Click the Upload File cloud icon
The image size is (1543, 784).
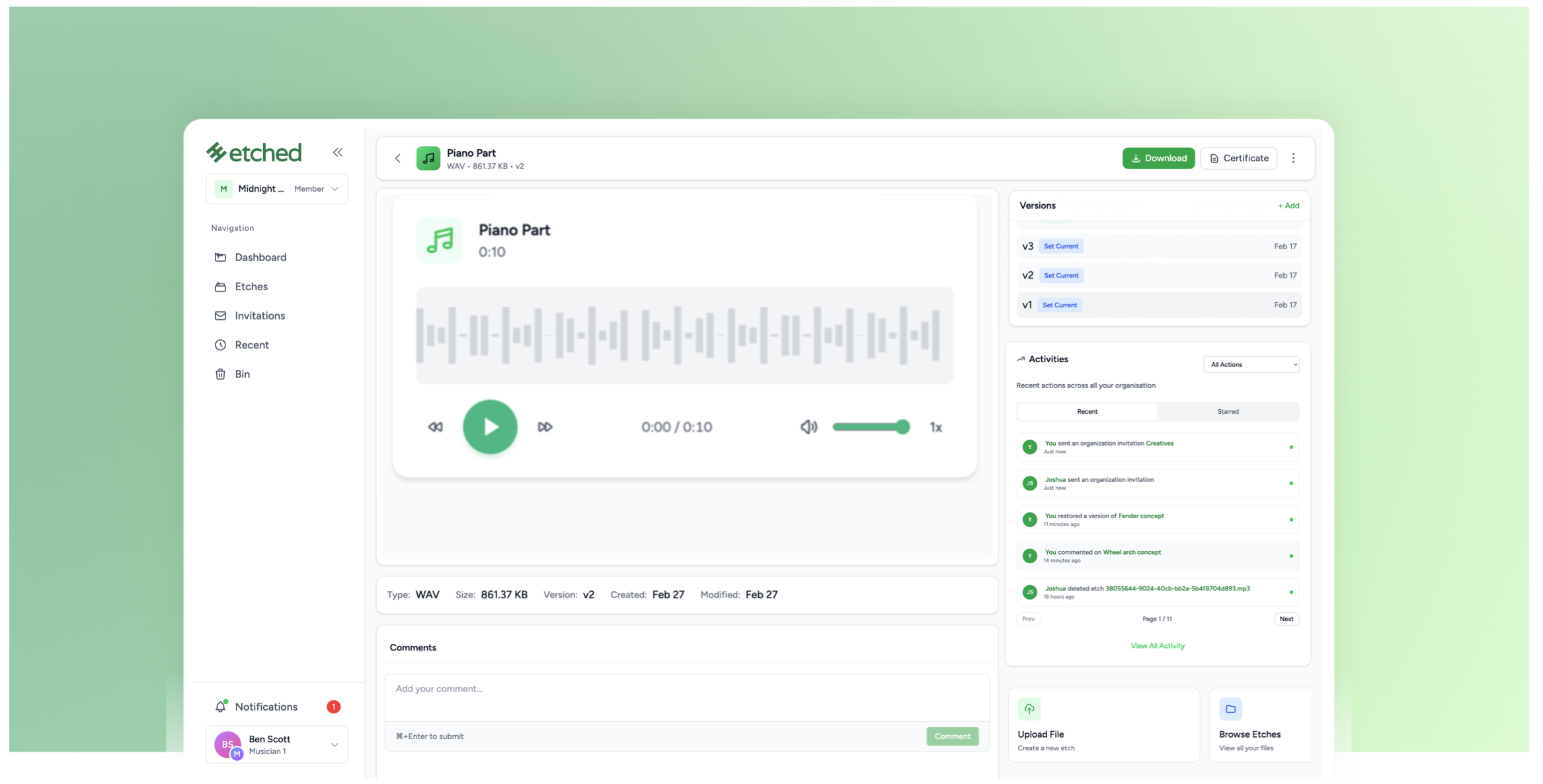(1029, 709)
